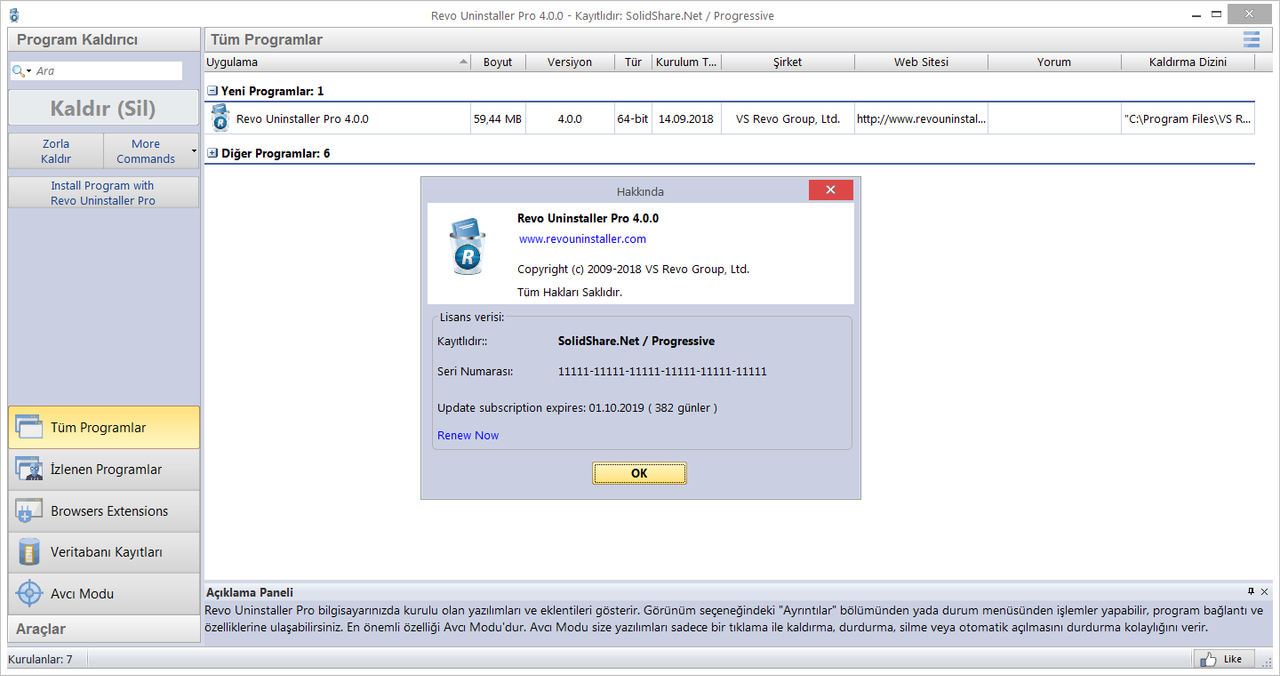This screenshot has height=676, width=1280.
Task: Click the http://www.revouninstal... website cell
Action: [922, 119]
